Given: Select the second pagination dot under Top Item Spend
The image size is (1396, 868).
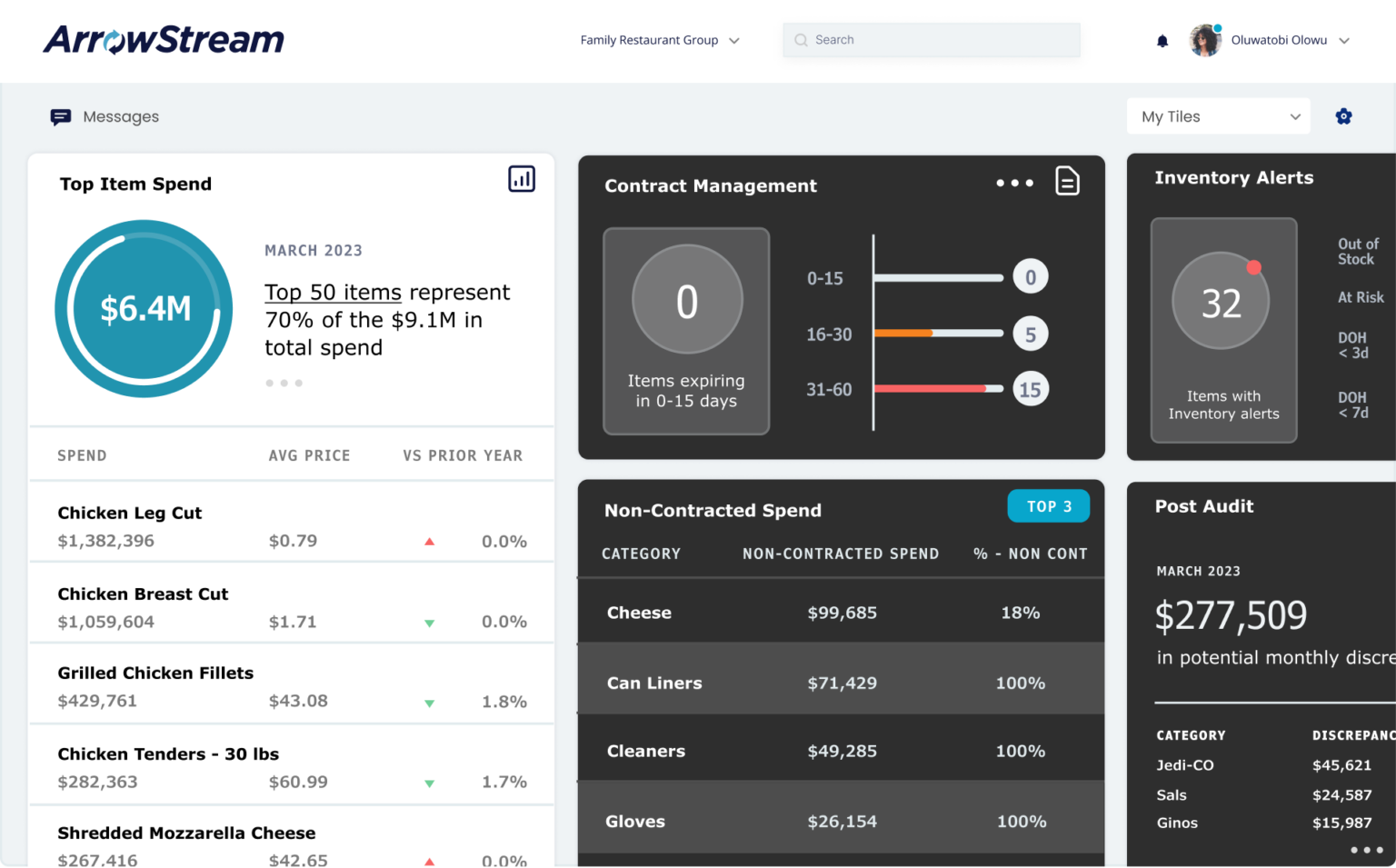Looking at the screenshot, I should coord(283,383).
